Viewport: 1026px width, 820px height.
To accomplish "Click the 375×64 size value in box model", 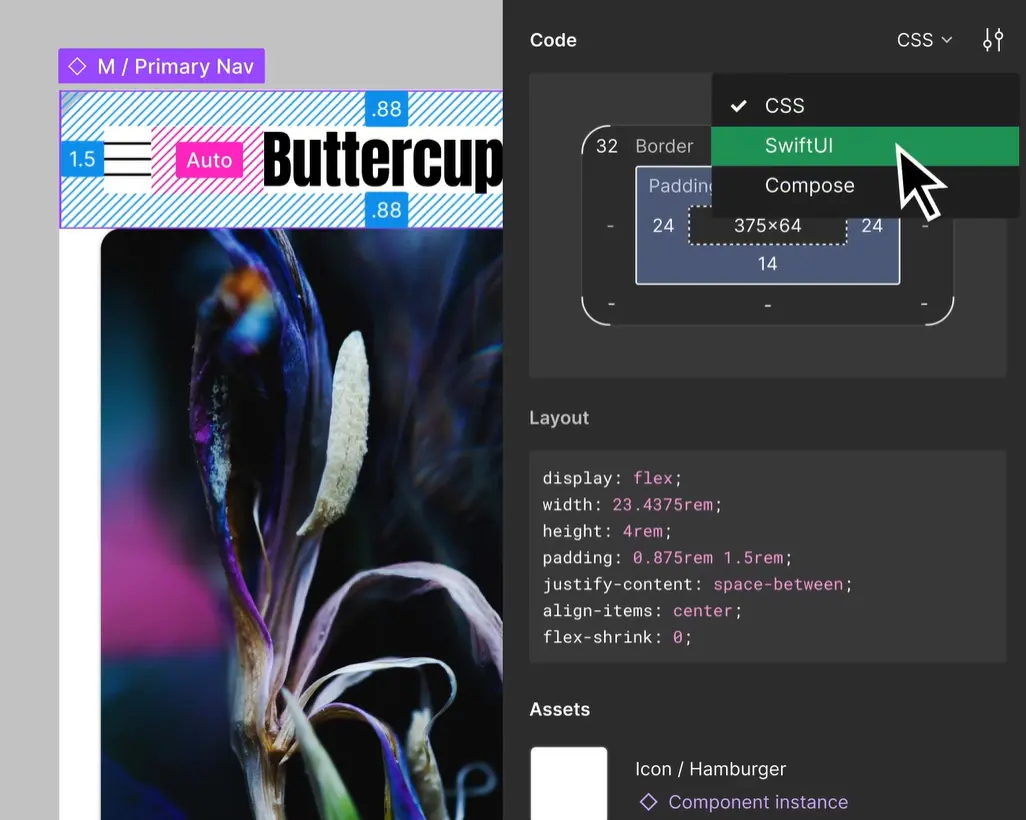I will point(767,225).
